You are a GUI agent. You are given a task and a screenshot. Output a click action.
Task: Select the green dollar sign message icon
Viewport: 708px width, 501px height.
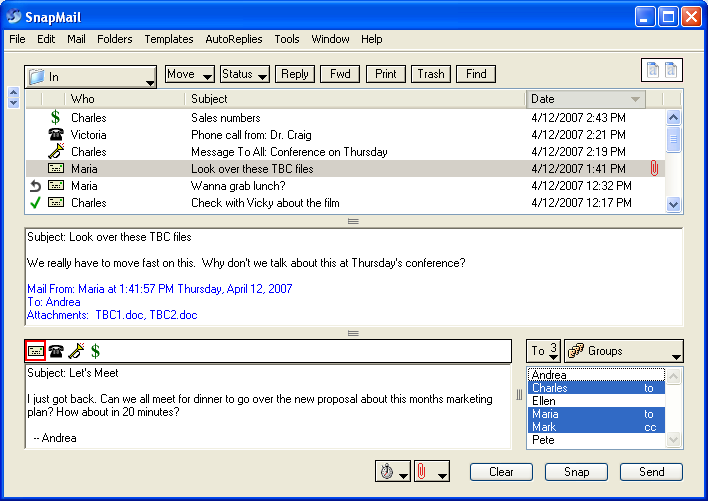click(x=95, y=351)
